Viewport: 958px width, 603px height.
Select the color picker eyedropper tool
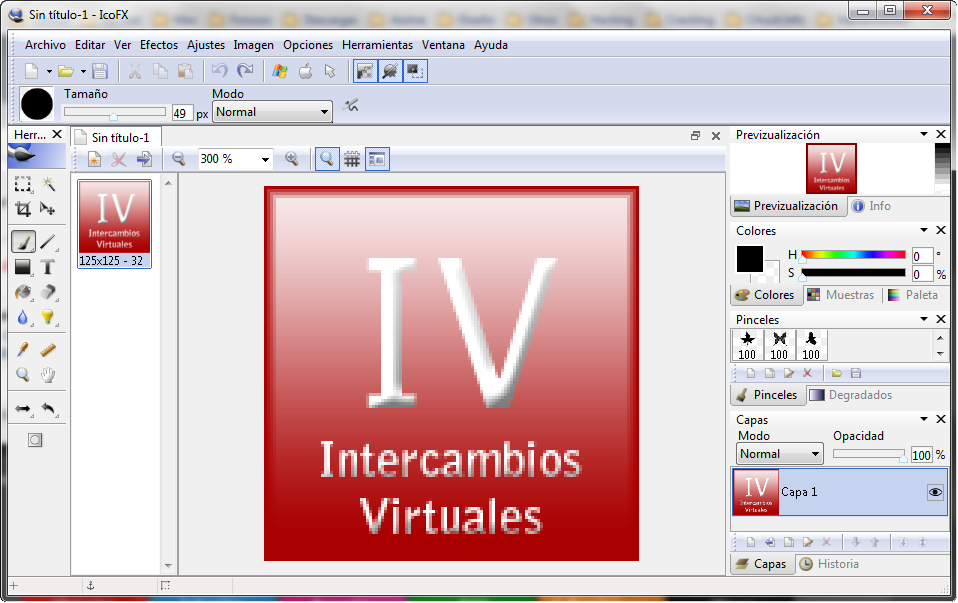coord(23,349)
